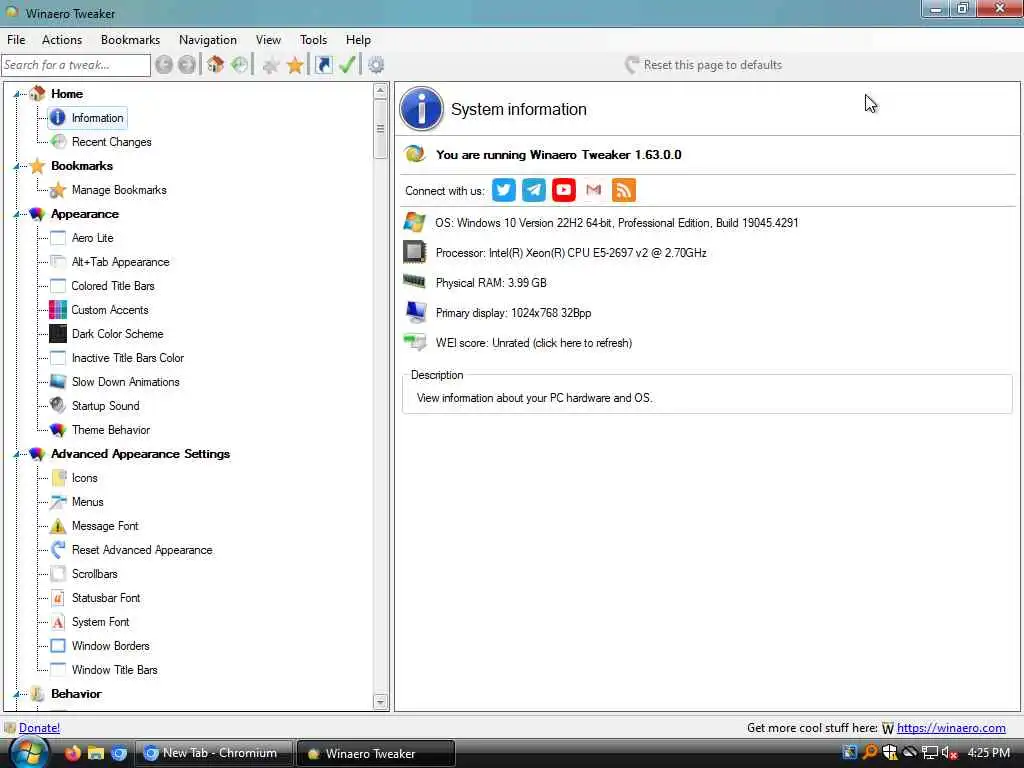Screen dimensions: 1024x768
Task: Select Slow Down Animations in the tree
Action: [x=125, y=382]
